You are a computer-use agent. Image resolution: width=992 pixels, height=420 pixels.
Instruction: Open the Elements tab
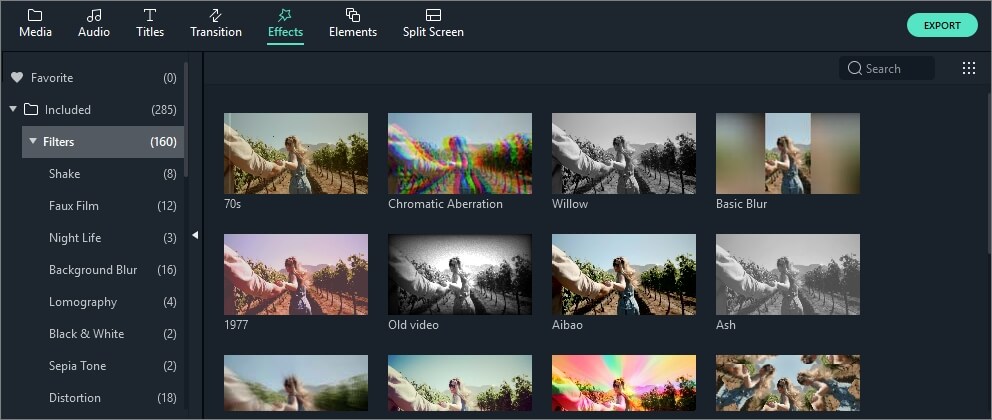coord(352,23)
